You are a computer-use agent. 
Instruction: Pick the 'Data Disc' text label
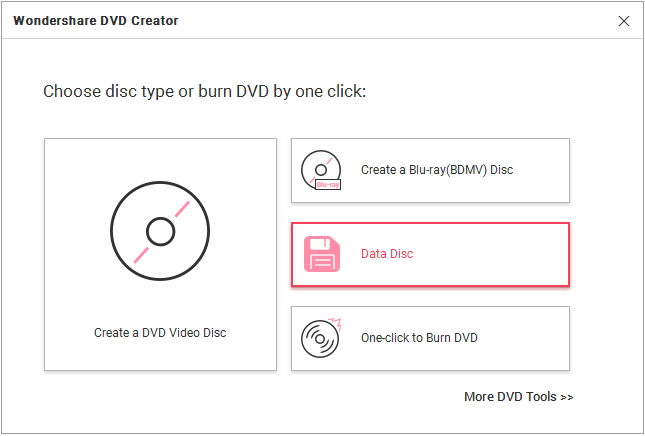click(387, 254)
